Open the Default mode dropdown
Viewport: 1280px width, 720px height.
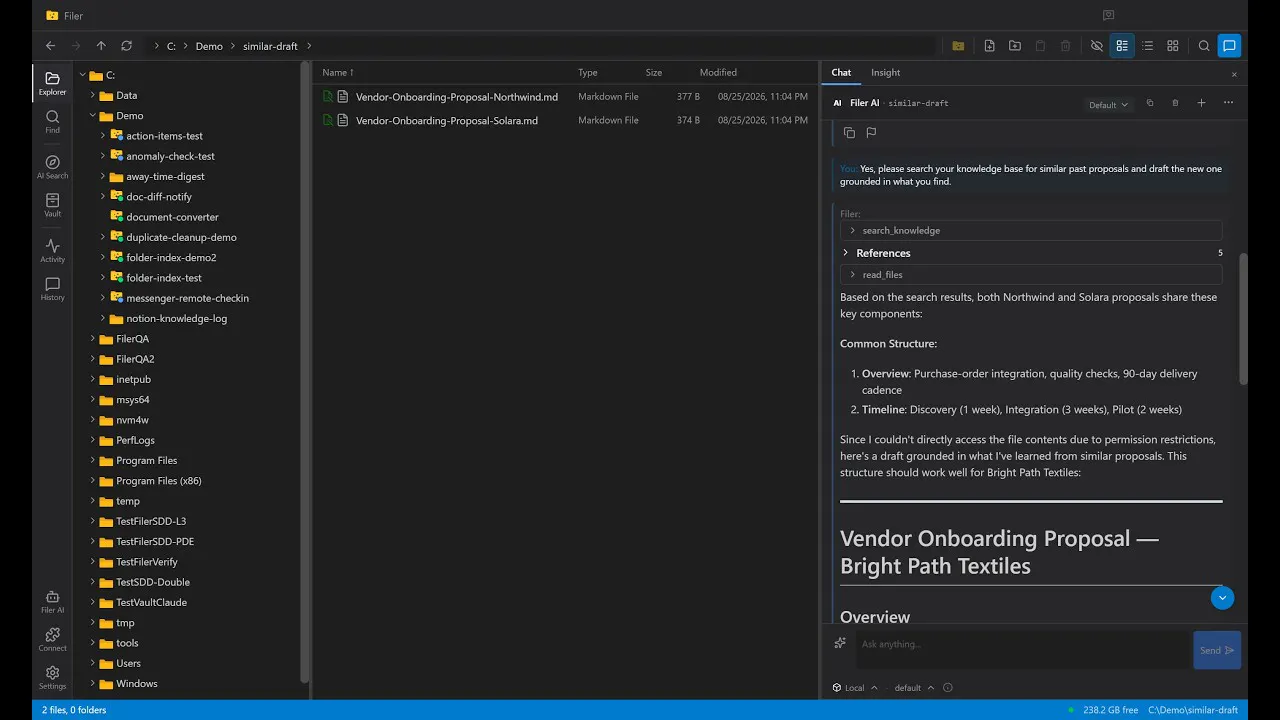1108,105
